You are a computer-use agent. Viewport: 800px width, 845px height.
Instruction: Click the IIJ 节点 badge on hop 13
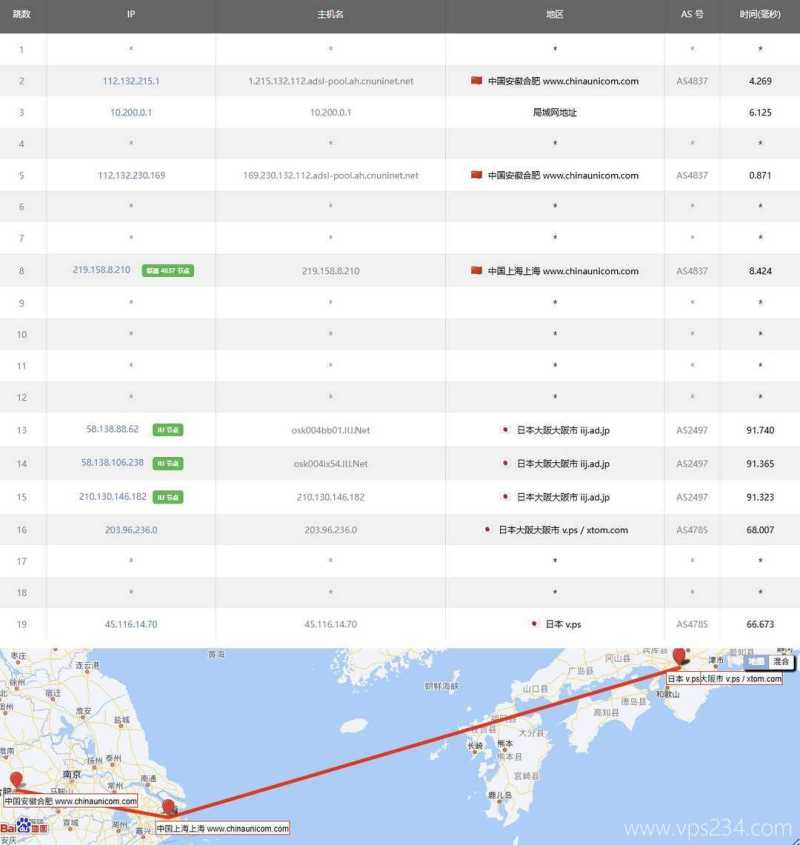click(x=166, y=430)
